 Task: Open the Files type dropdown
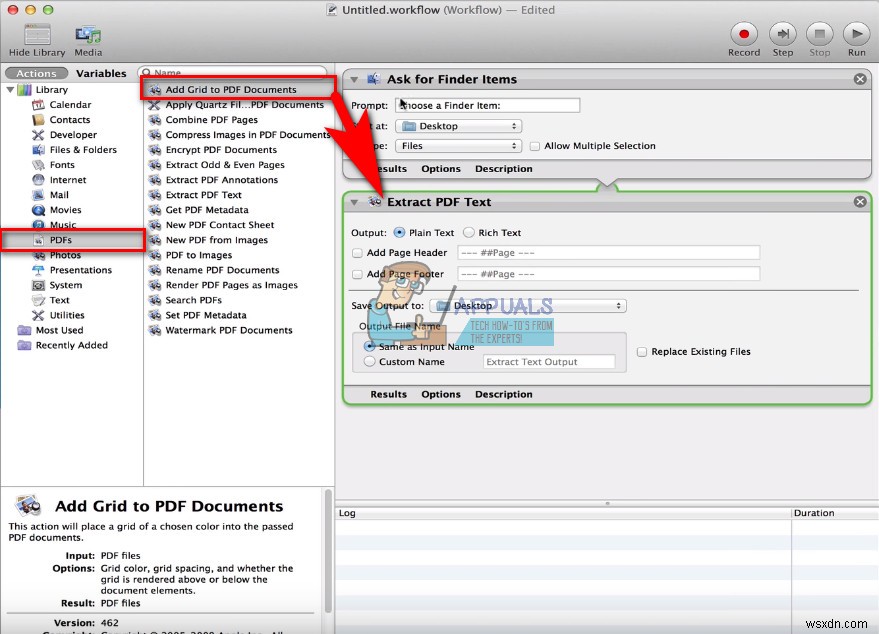458,145
